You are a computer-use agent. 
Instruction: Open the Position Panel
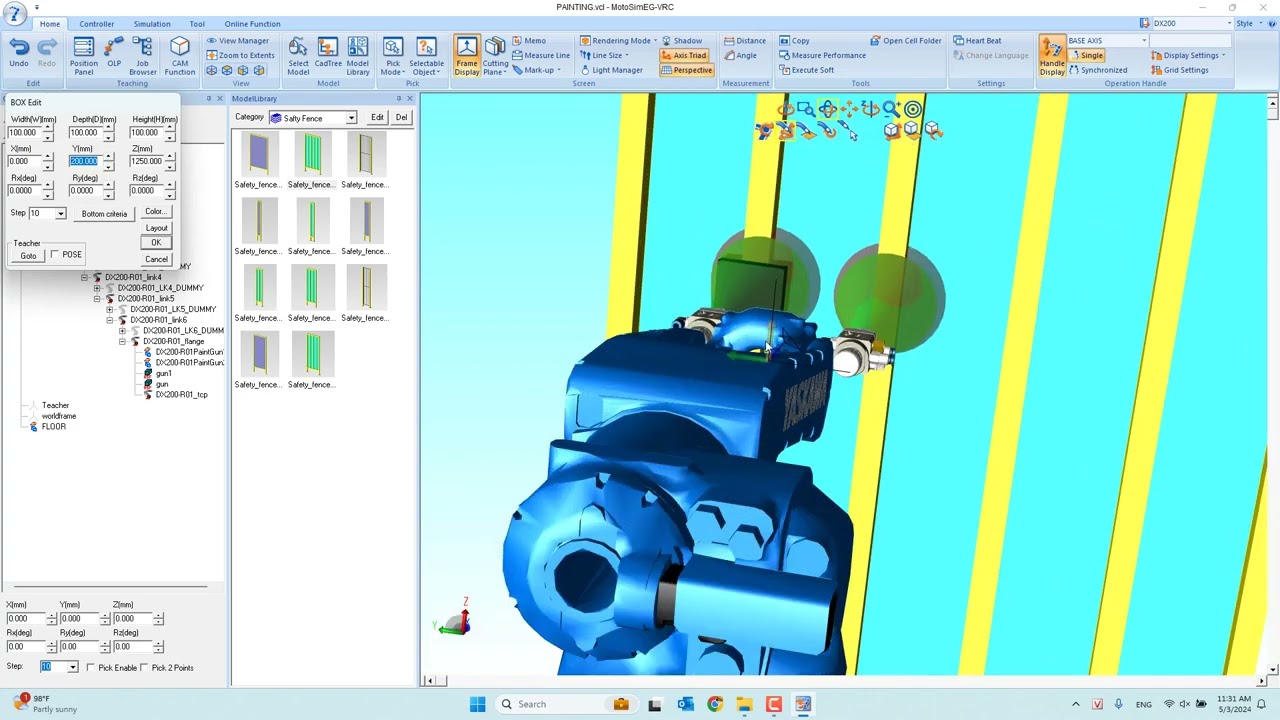click(x=84, y=56)
